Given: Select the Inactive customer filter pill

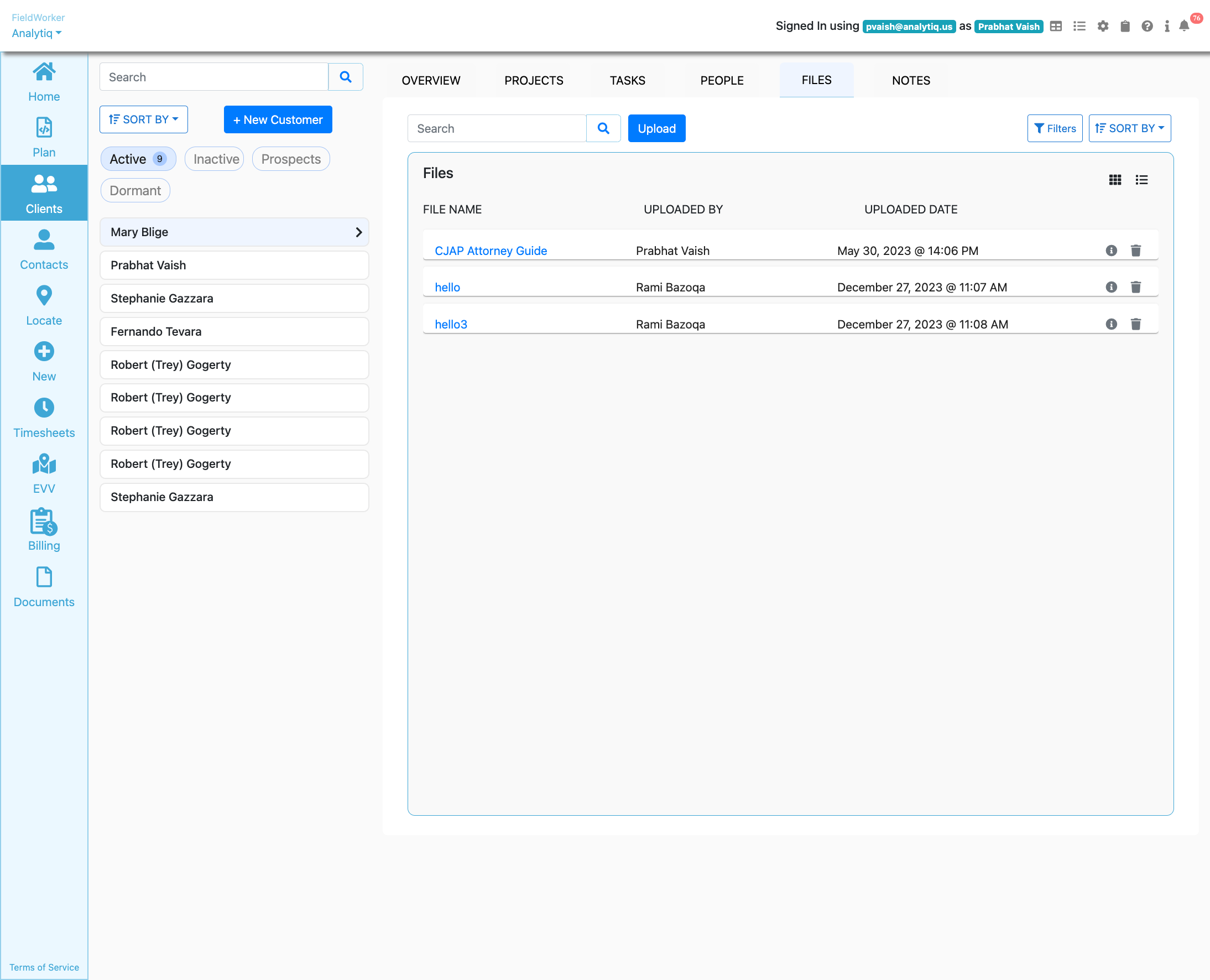Looking at the screenshot, I should [215, 159].
